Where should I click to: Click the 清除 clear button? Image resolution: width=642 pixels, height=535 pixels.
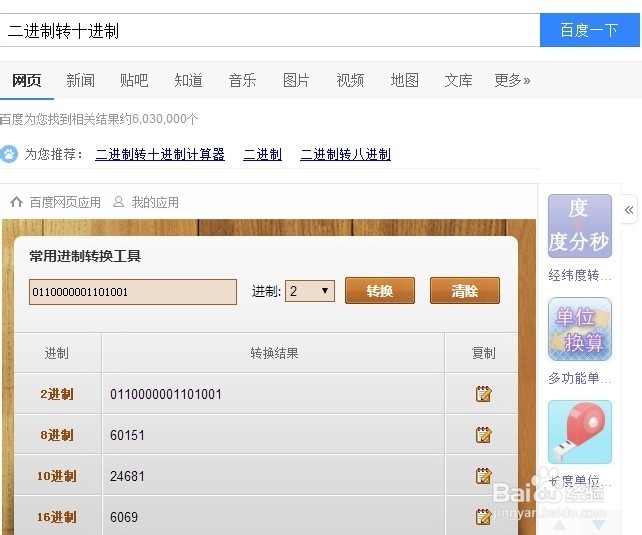(465, 291)
